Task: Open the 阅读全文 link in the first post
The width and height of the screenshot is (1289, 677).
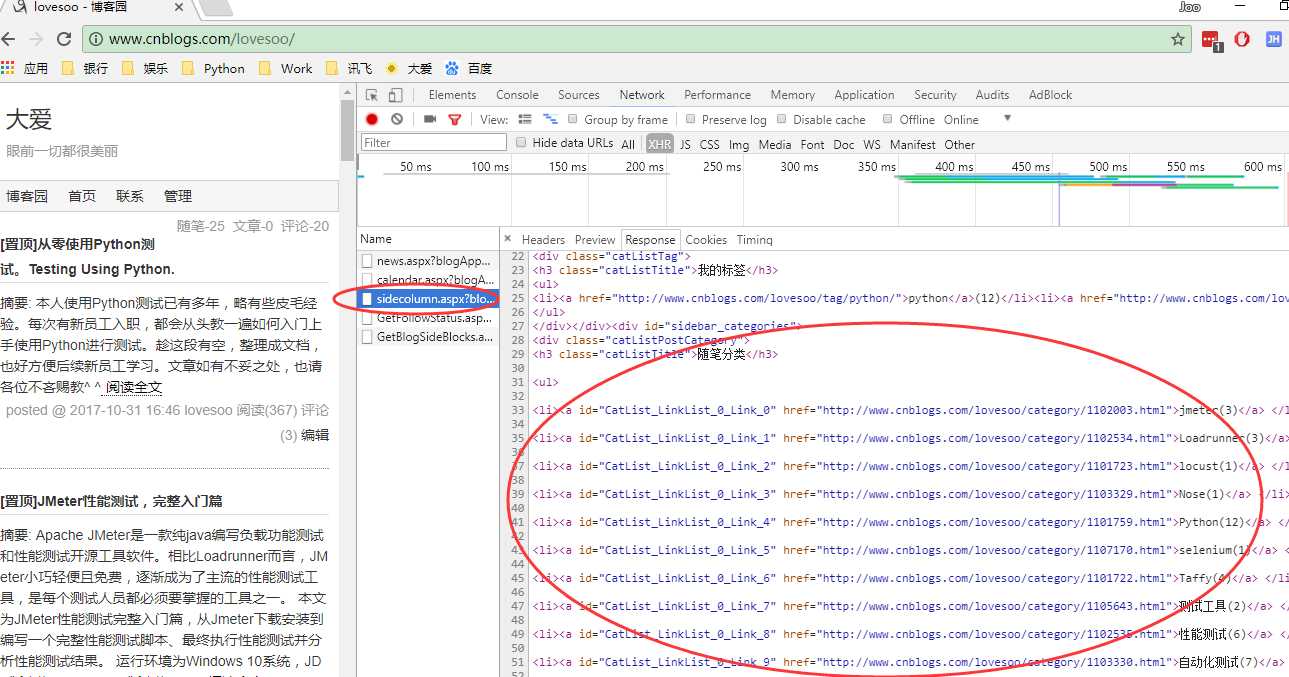Action: pos(134,387)
